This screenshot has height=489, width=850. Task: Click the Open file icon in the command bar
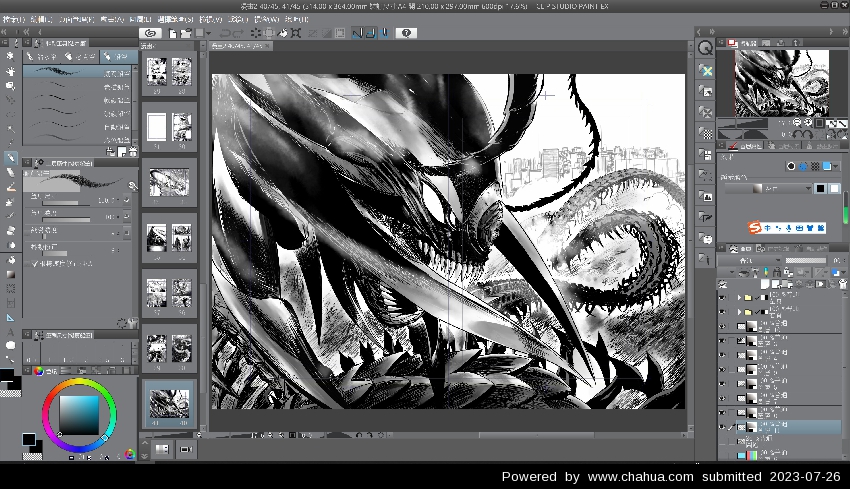point(186,33)
